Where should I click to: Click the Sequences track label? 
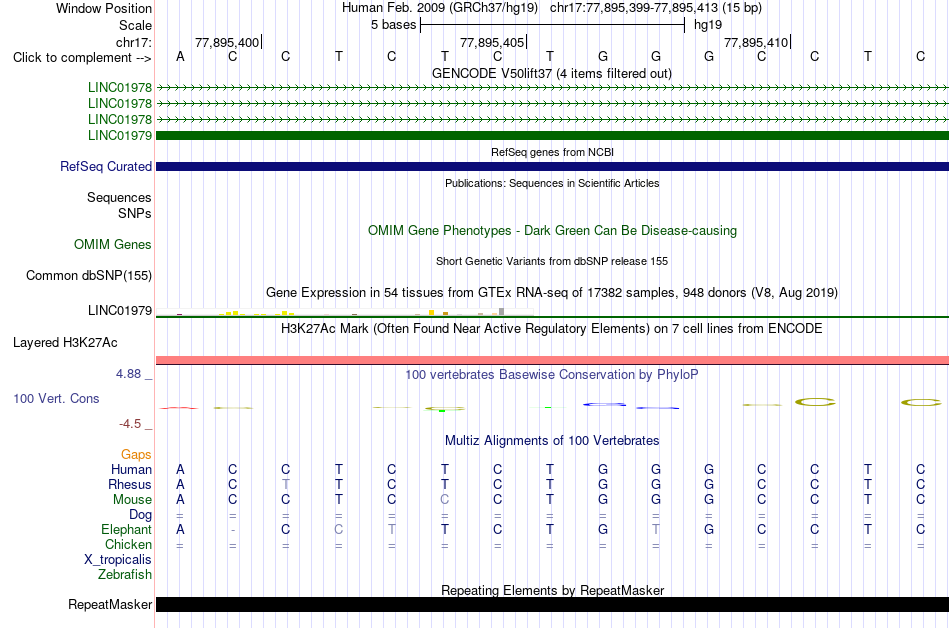click(119, 197)
